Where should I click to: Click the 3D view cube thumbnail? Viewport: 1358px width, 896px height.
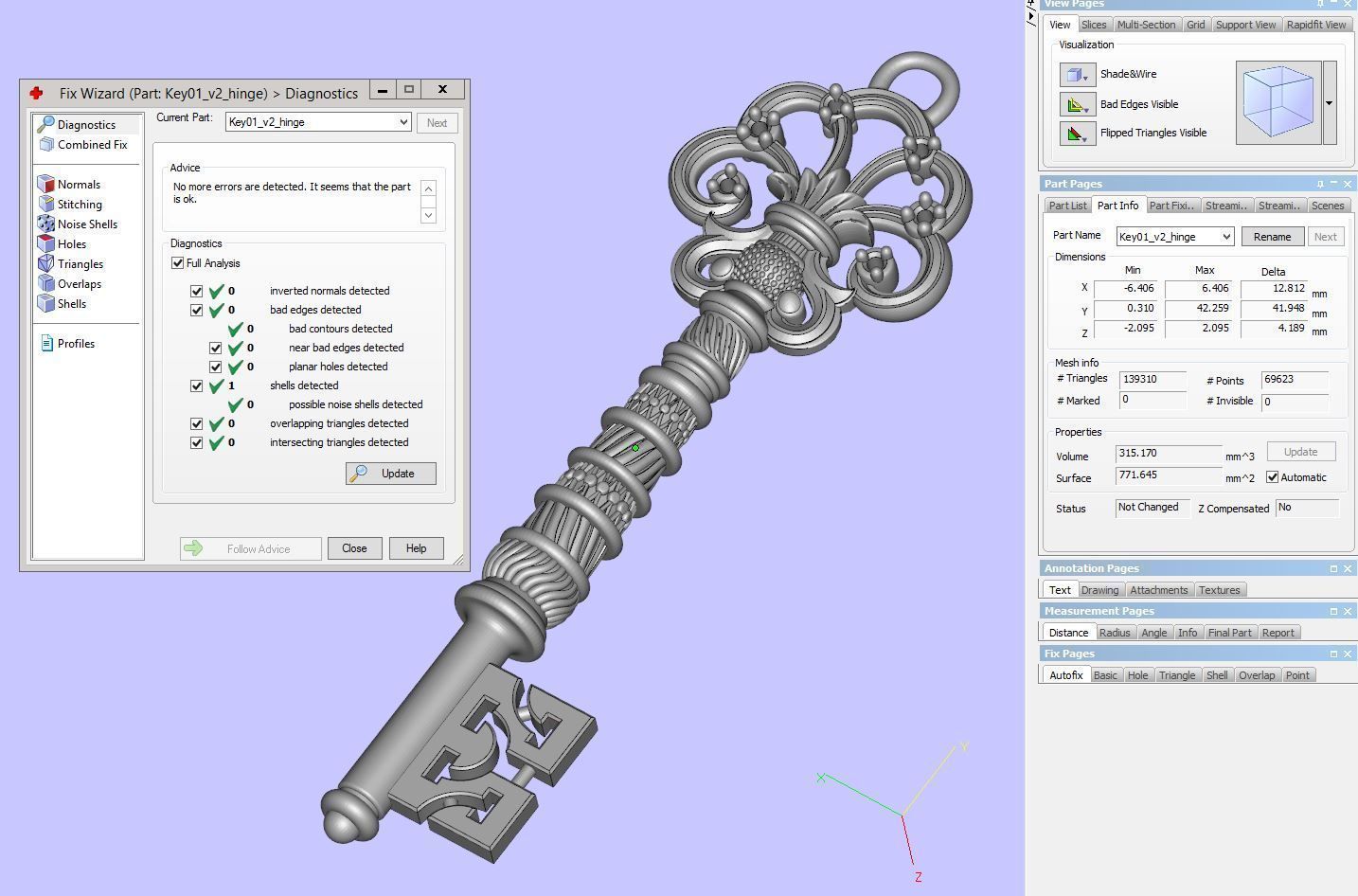(x=1278, y=103)
